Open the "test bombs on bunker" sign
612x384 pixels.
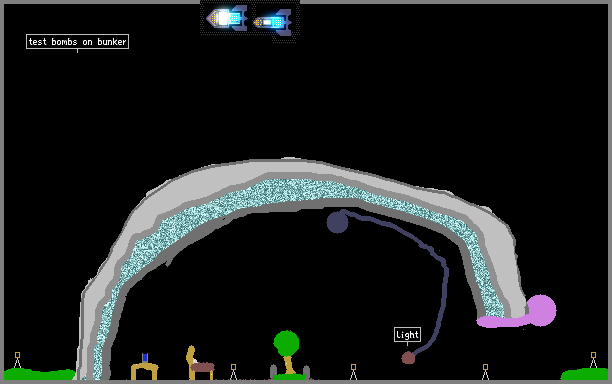[x=77, y=41]
